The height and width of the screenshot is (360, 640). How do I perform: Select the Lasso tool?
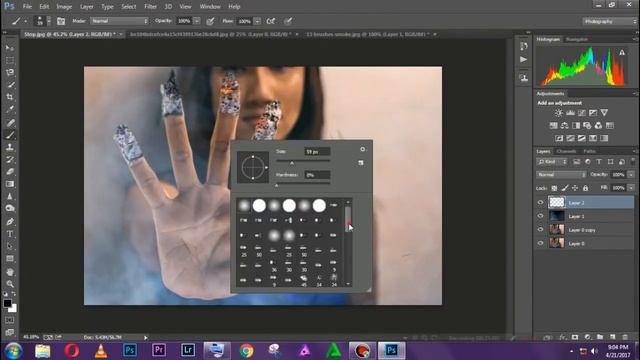[10, 73]
